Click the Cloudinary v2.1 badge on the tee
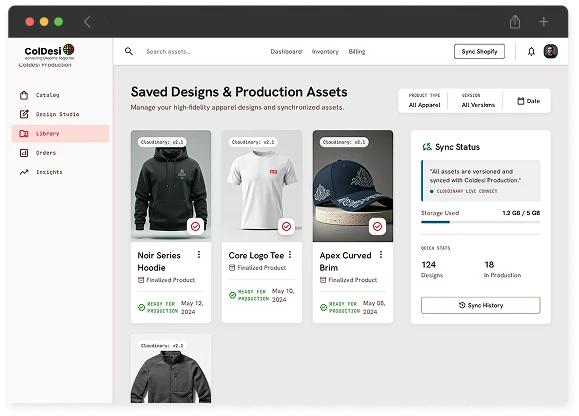 pyautogui.click(x=253, y=142)
